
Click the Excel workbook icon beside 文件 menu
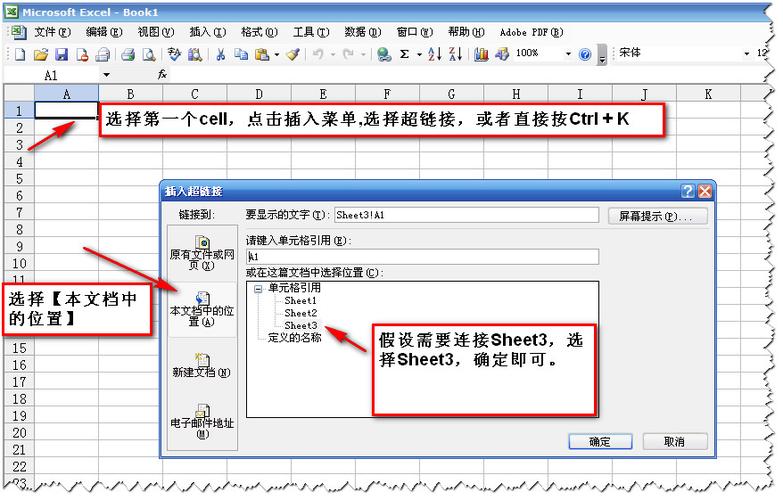pos(18,32)
